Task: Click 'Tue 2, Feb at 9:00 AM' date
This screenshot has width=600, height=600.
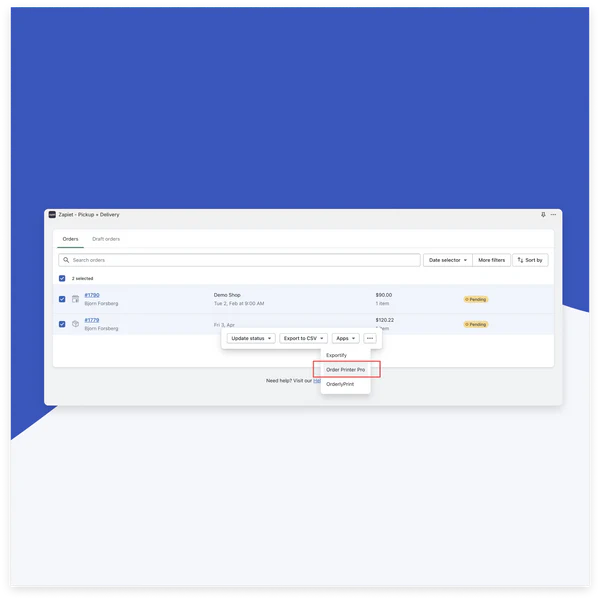Action: pos(239,303)
